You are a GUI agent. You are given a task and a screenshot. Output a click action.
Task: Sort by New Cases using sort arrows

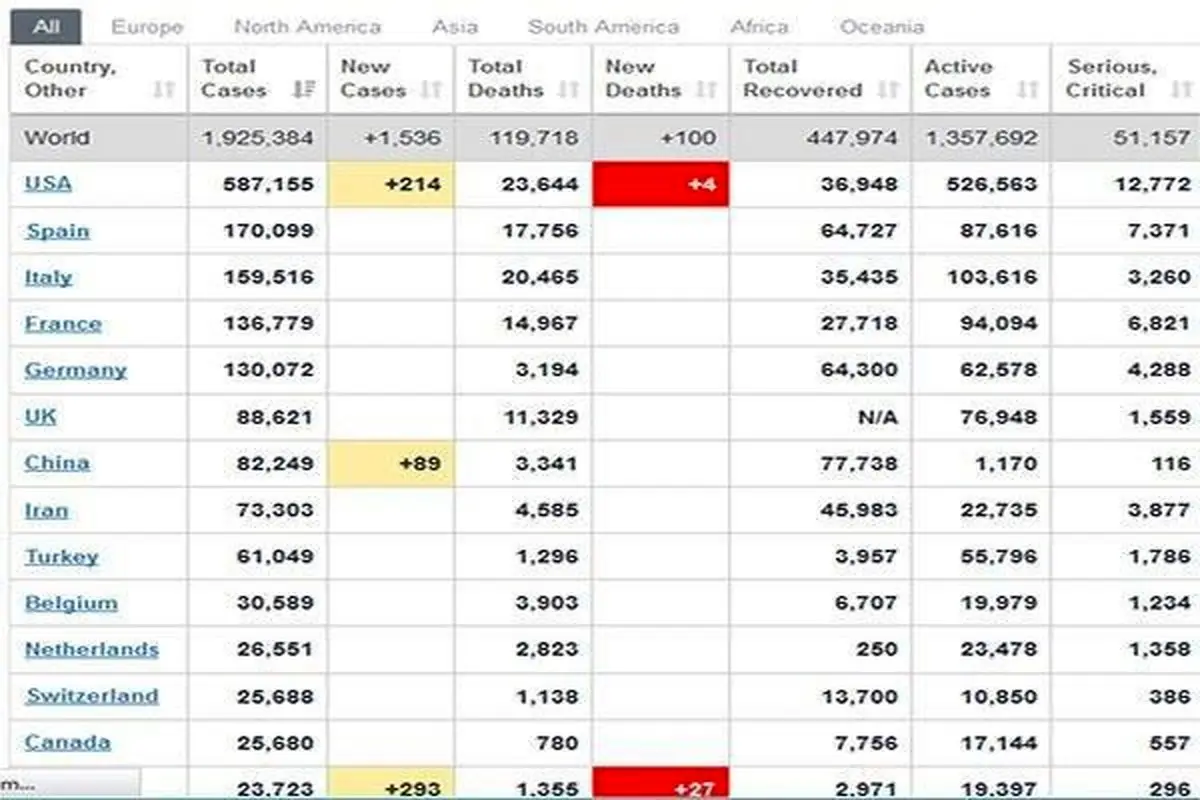point(431,91)
